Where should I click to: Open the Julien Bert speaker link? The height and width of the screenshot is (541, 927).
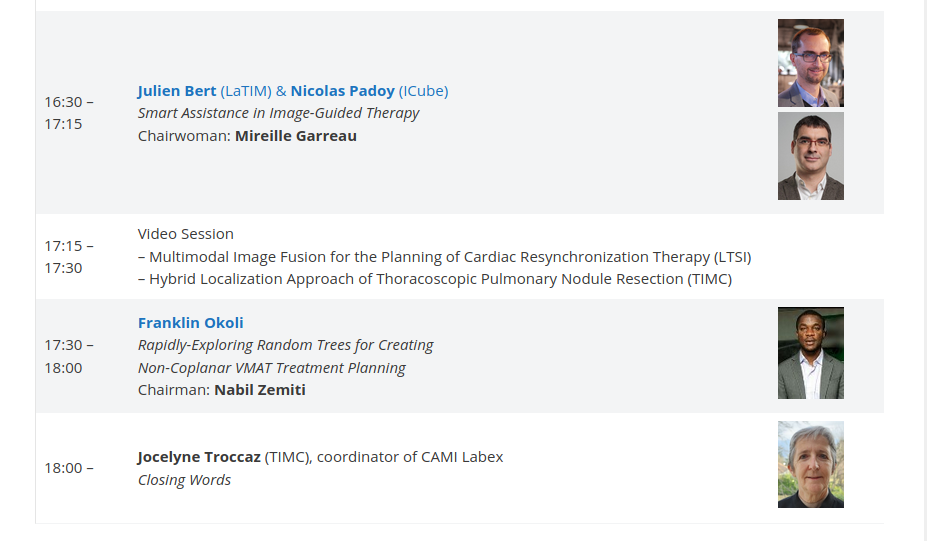[177, 91]
